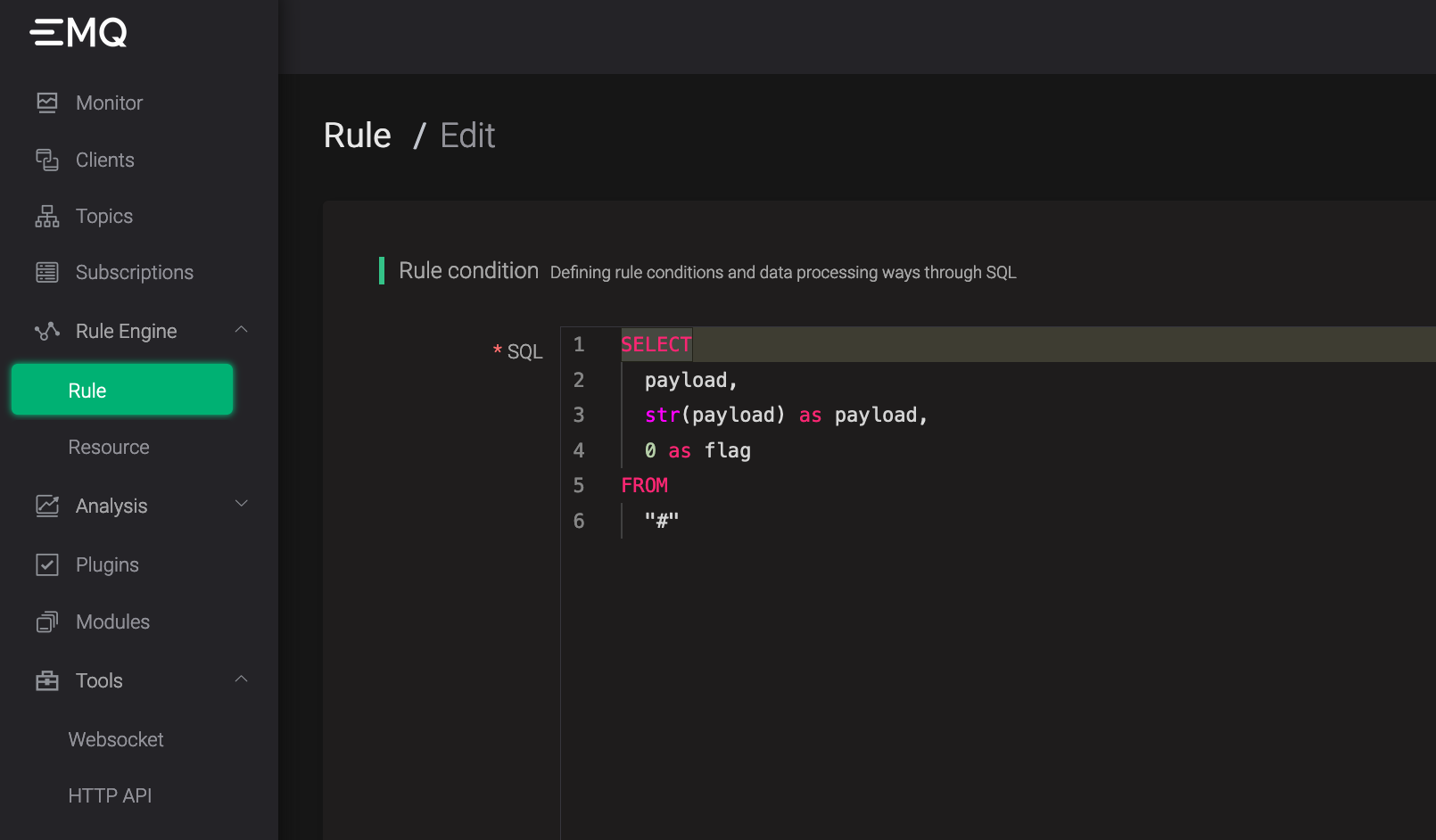
Task: Click the SELECT keyword on line 1
Action: click(656, 344)
